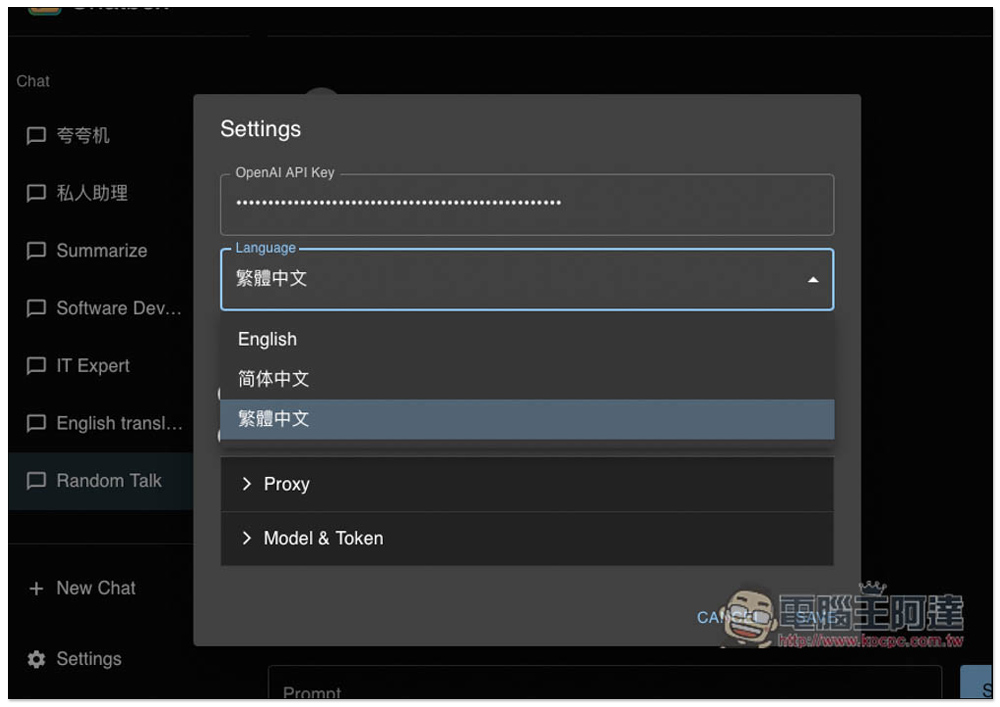This screenshot has height=707, width=1000.
Task: Click the chat icon beside 夸夸机
Action: (x=36, y=135)
